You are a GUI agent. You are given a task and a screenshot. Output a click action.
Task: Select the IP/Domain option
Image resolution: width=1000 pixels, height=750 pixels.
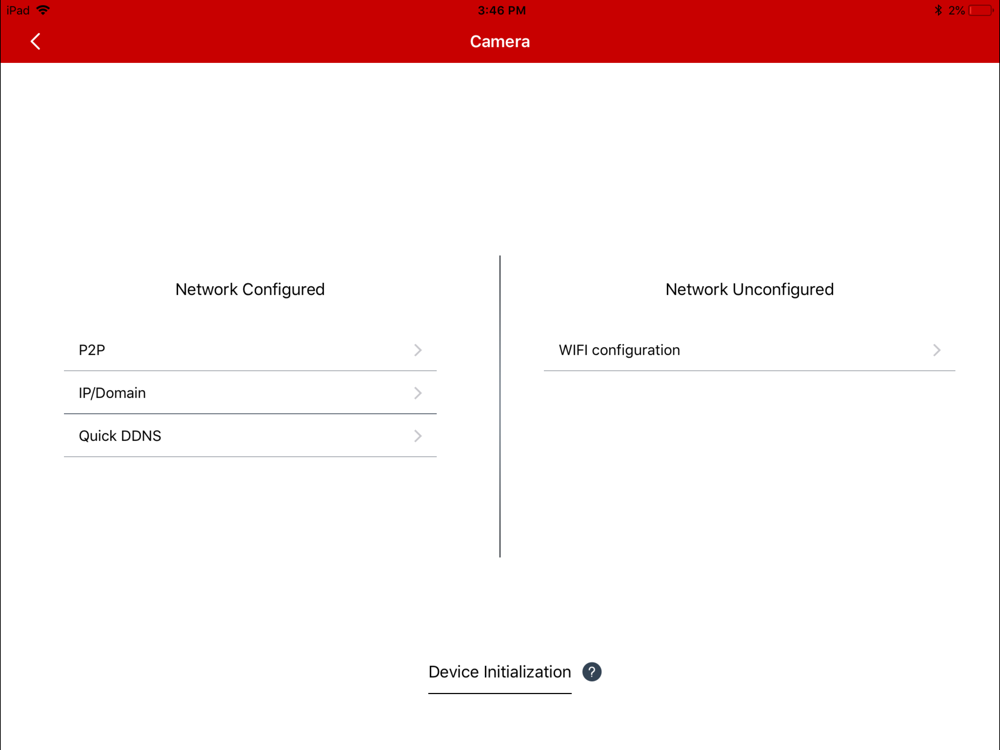pyautogui.click(x=250, y=393)
